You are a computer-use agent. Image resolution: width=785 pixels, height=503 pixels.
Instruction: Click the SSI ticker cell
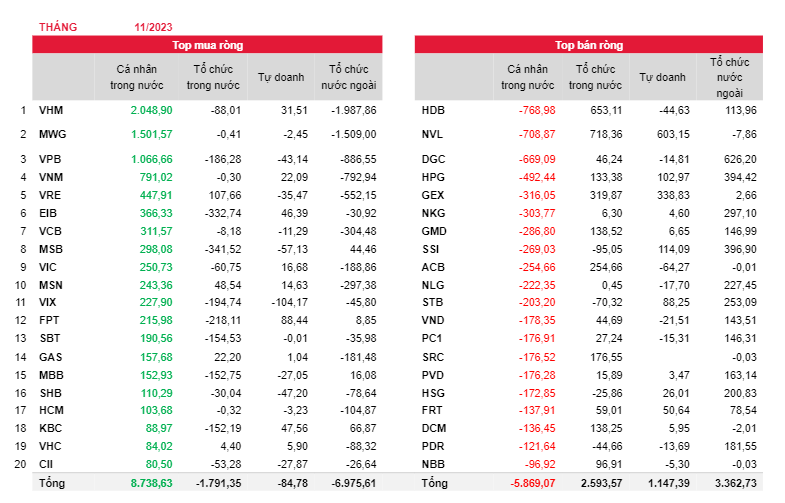(431, 248)
